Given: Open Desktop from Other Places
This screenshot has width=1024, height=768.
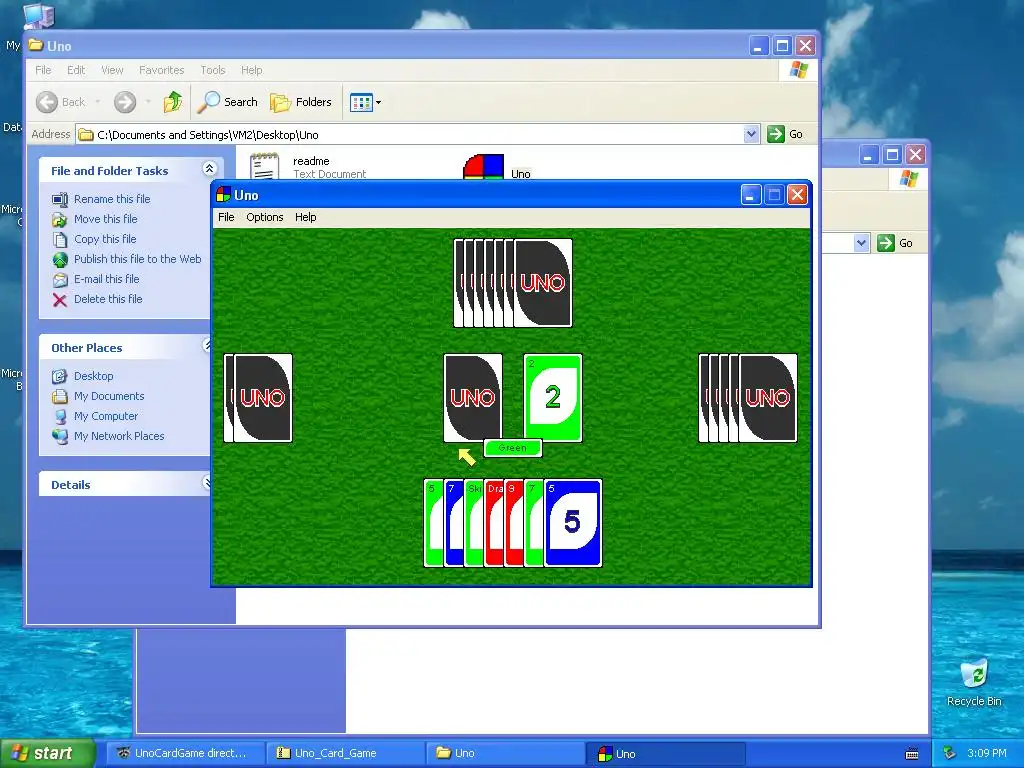Looking at the screenshot, I should (x=93, y=376).
